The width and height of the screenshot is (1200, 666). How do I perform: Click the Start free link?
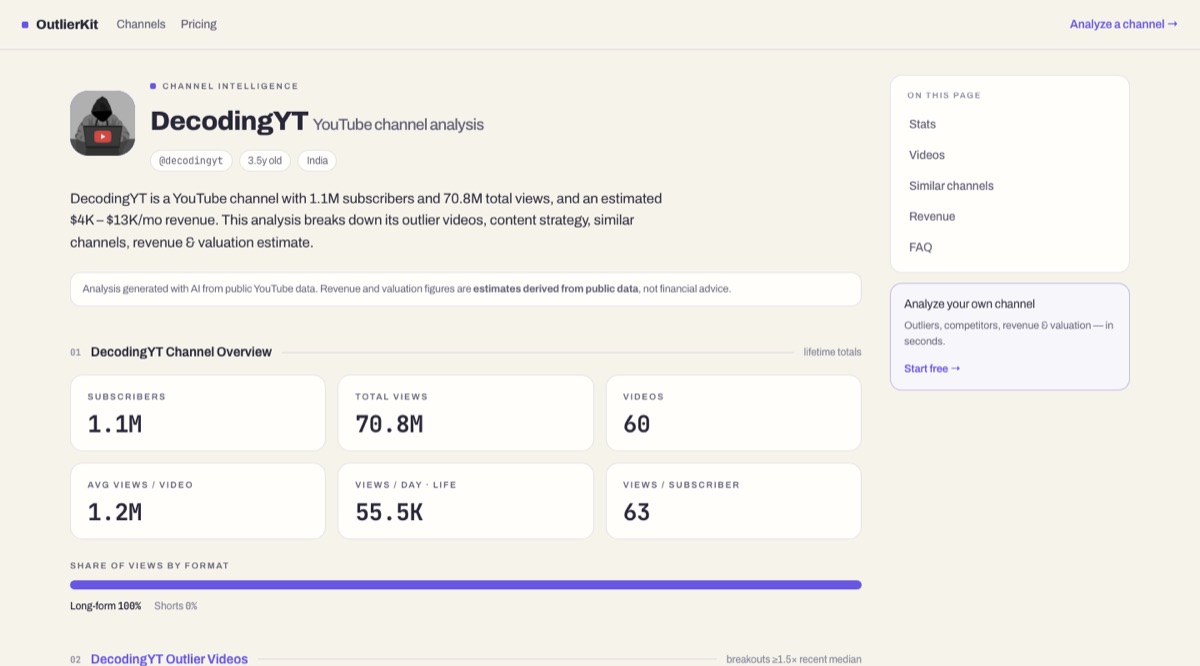click(932, 368)
